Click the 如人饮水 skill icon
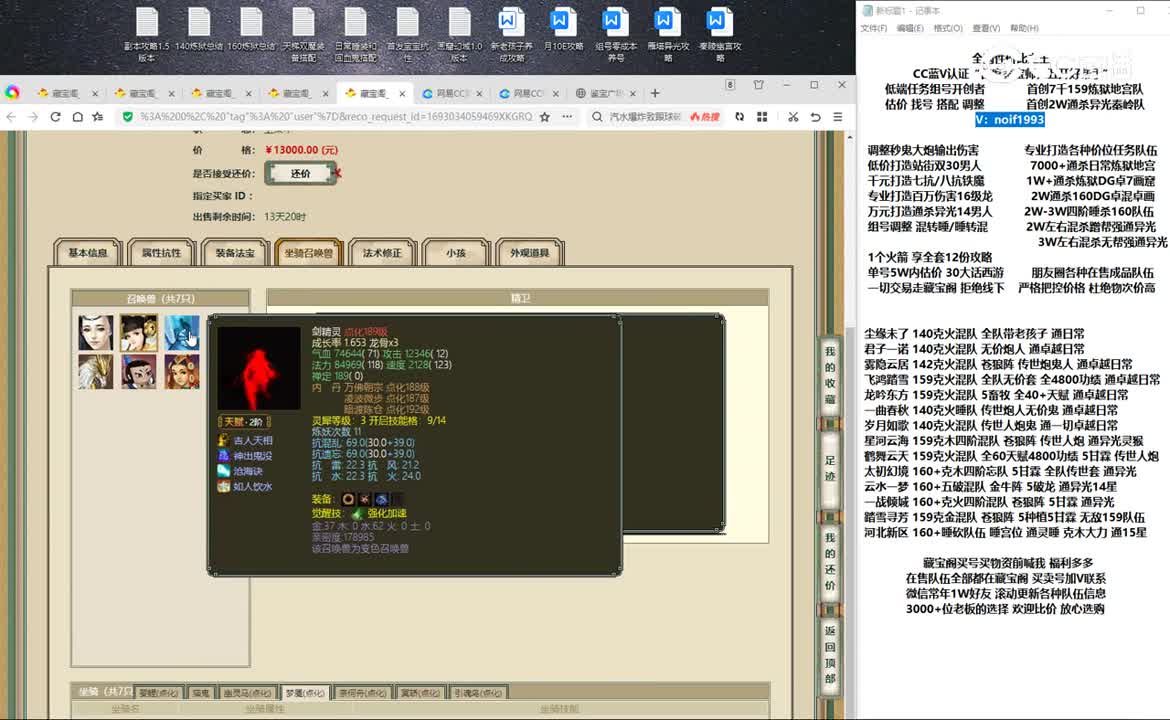The height and width of the screenshot is (720, 1170). (223, 486)
